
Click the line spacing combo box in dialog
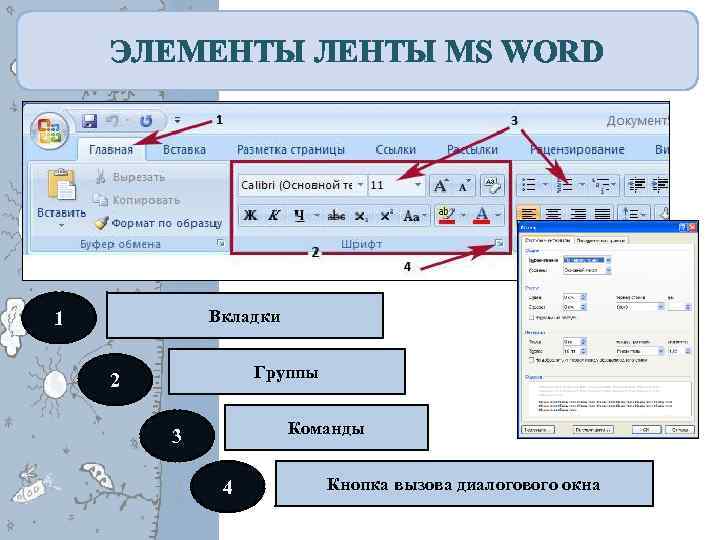[x=640, y=351]
